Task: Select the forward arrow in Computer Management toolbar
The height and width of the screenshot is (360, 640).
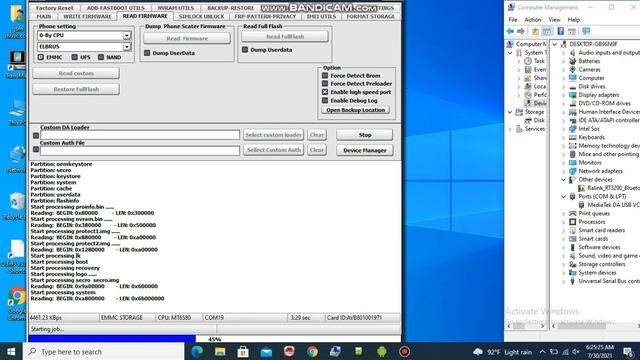Action: 521,31
